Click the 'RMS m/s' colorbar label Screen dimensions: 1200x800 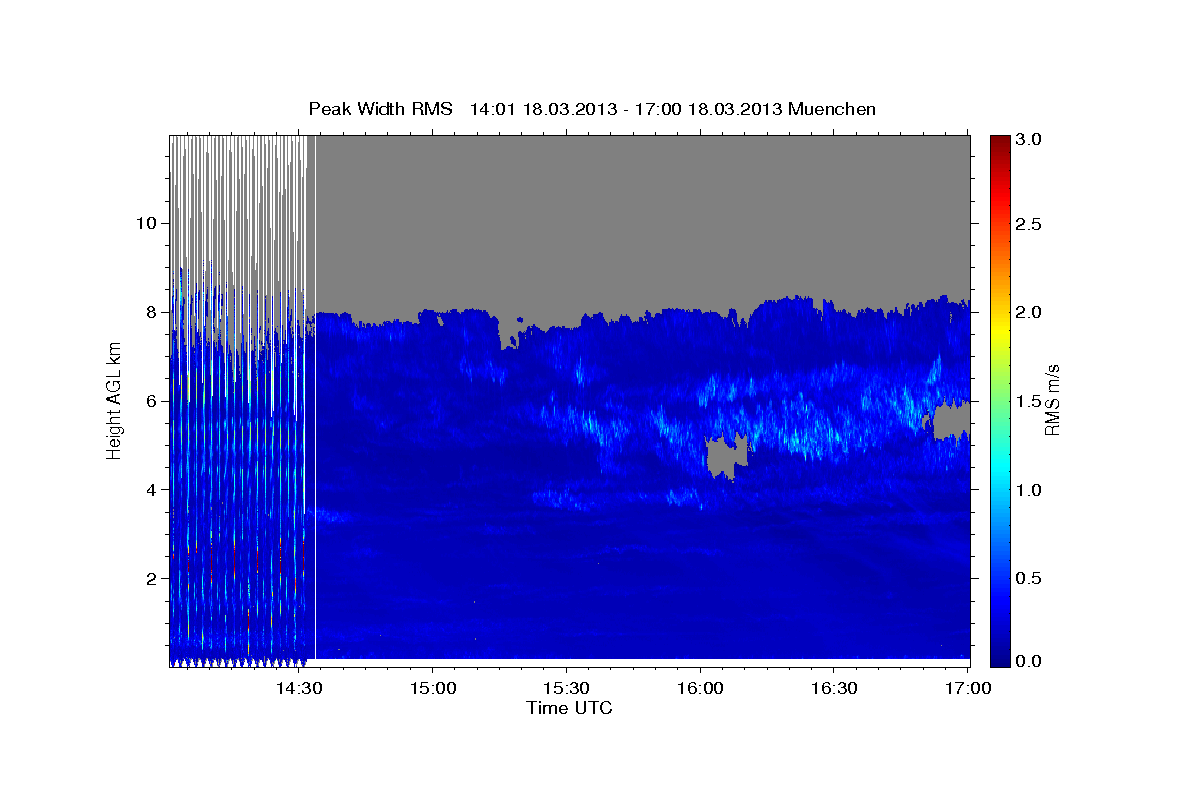point(1052,401)
